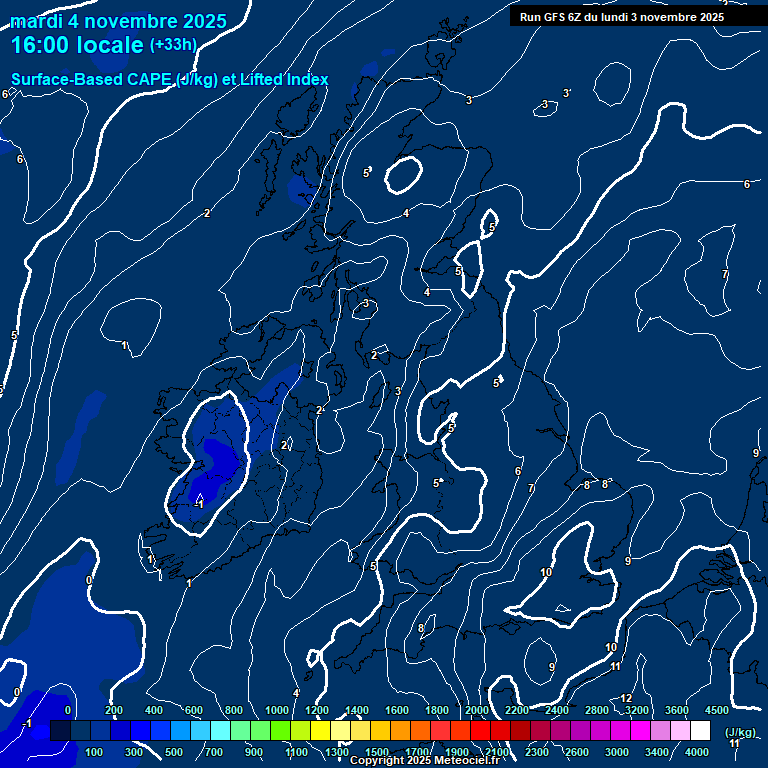Click the contour label 12 near the legend
The image size is (768, 768).
tap(626, 698)
